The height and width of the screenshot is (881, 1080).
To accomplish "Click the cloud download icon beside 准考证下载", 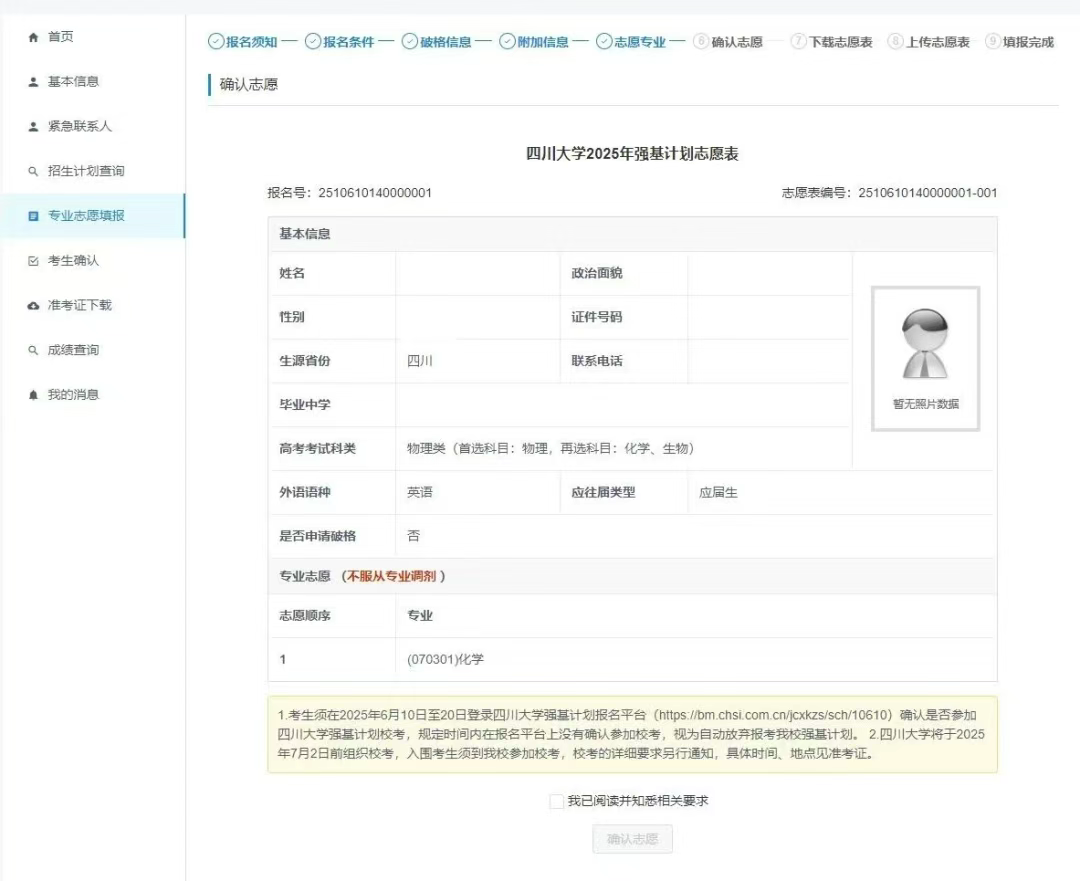I will [33, 306].
